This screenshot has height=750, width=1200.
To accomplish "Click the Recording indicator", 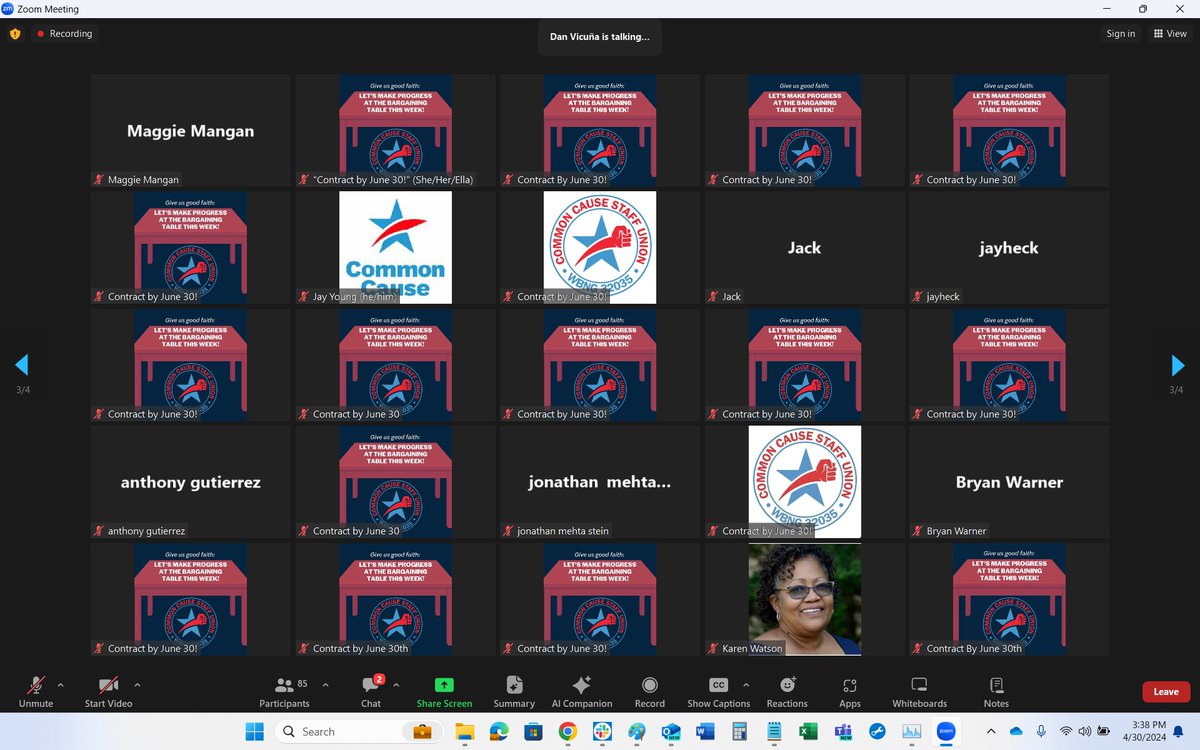I will pyautogui.click(x=64, y=33).
